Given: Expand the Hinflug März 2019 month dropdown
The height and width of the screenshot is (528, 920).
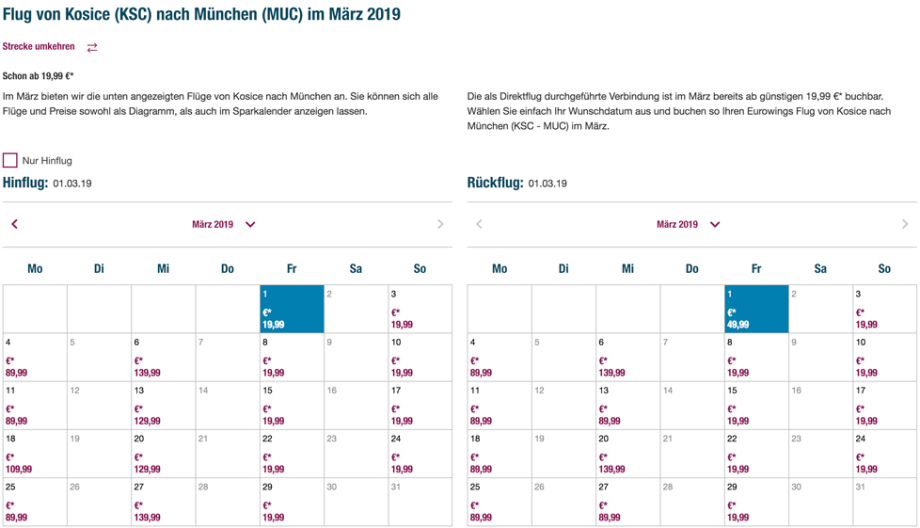Looking at the screenshot, I should click(x=250, y=224).
